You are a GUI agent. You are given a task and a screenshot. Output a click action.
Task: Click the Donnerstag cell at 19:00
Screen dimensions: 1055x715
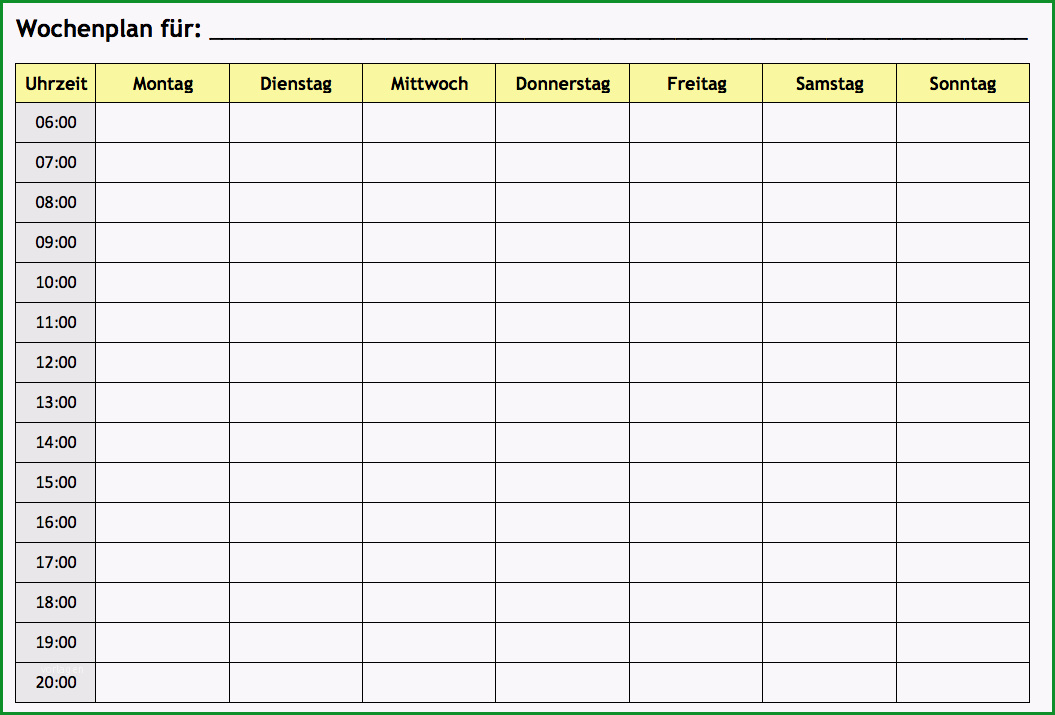(x=562, y=642)
